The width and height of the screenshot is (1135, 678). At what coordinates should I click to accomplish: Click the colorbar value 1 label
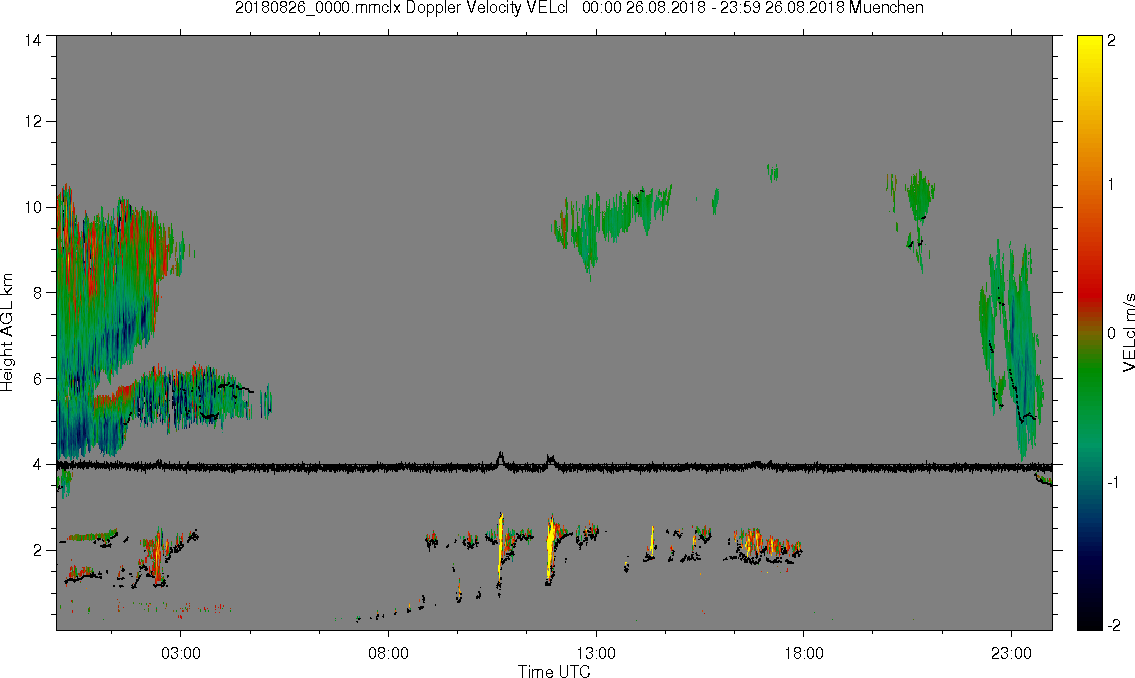click(x=1111, y=185)
